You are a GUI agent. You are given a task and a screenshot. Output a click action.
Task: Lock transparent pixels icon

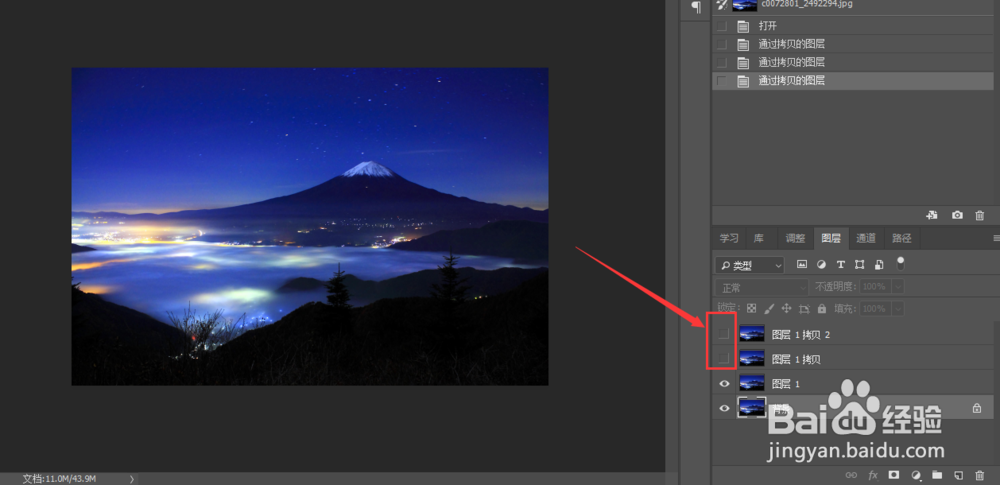click(x=751, y=308)
